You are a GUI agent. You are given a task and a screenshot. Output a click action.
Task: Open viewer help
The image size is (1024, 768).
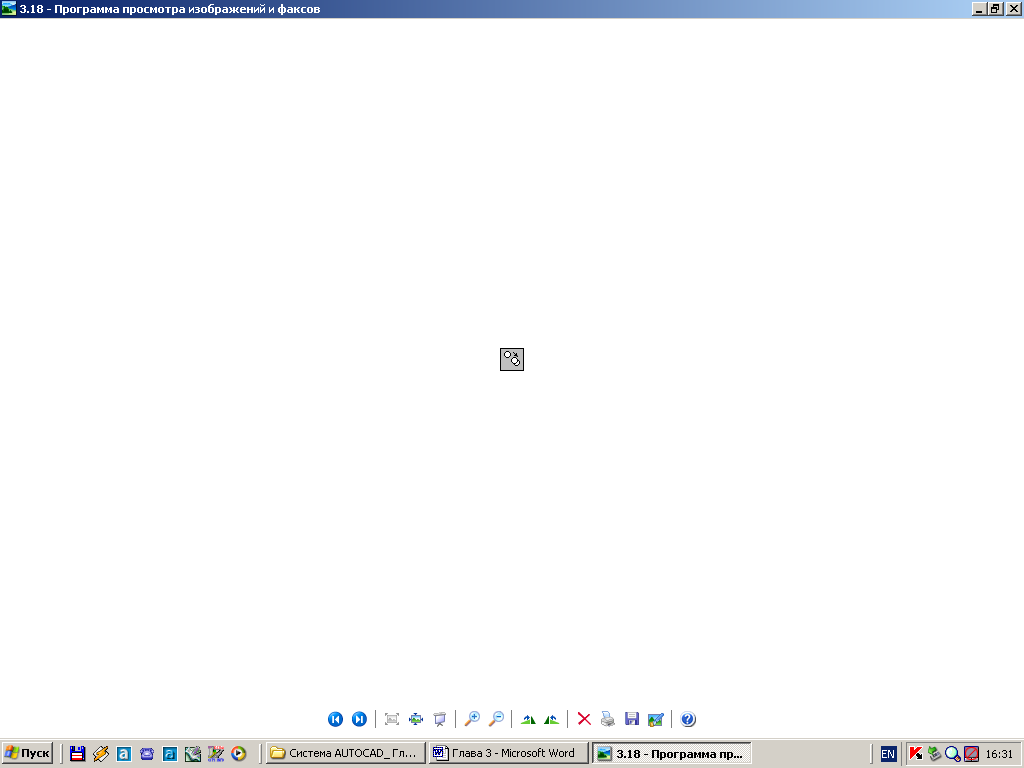click(688, 719)
